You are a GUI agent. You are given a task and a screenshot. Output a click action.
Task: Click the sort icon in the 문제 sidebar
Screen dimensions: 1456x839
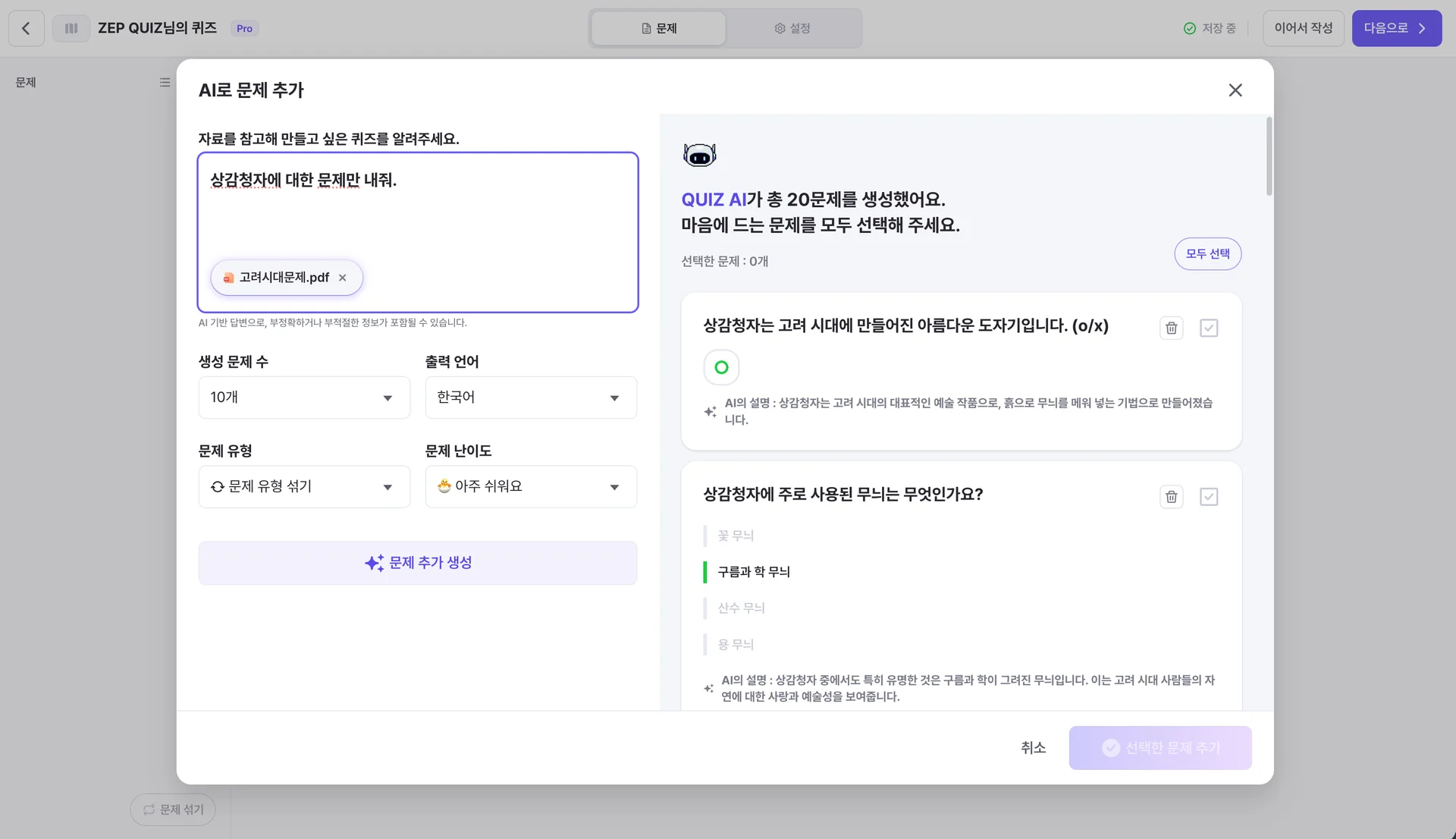point(165,82)
